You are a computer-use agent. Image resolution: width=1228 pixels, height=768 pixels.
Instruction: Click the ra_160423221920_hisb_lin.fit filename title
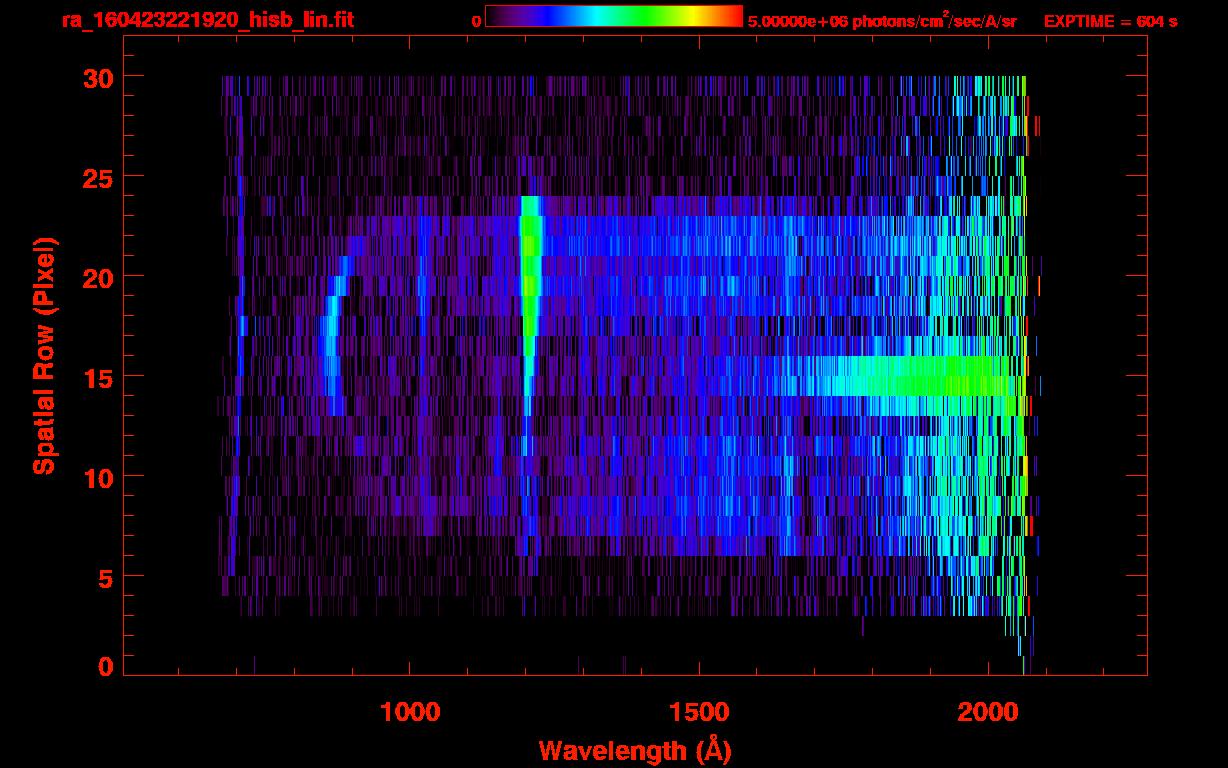click(207, 20)
